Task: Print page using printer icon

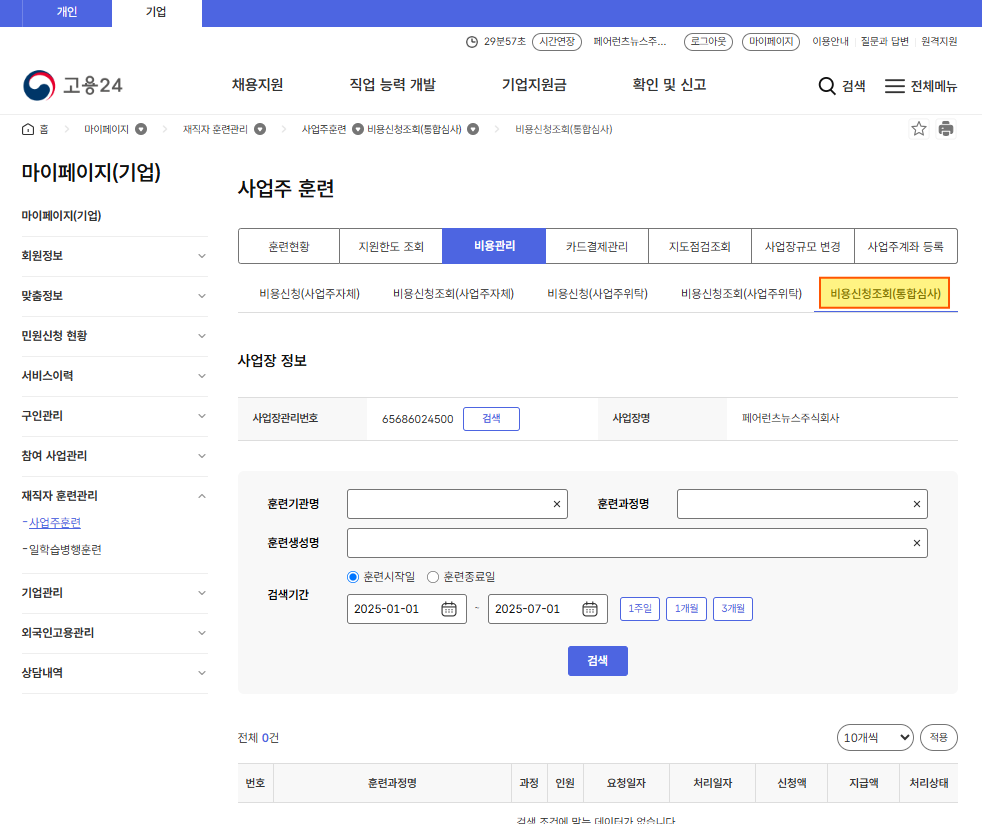Action: tap(946, 129)
